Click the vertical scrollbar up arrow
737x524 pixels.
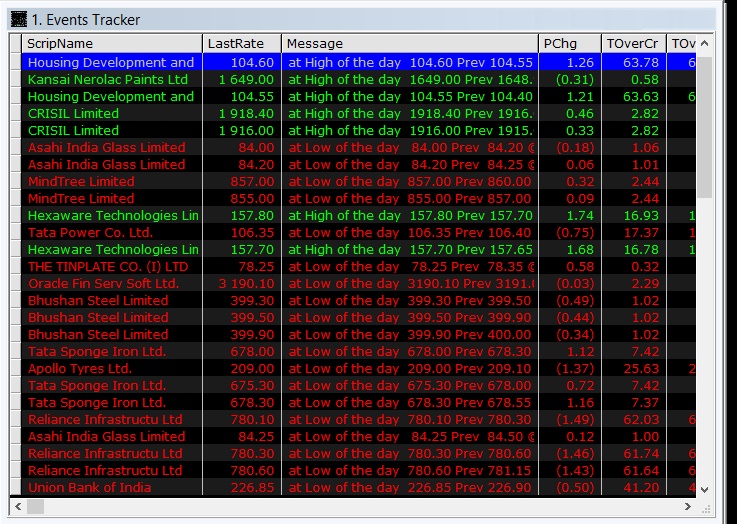click(x=704, y=44)
